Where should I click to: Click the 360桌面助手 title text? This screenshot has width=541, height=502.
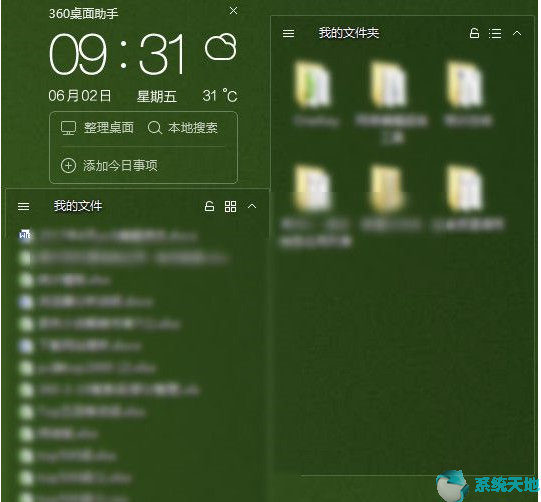tap(83, 13)
